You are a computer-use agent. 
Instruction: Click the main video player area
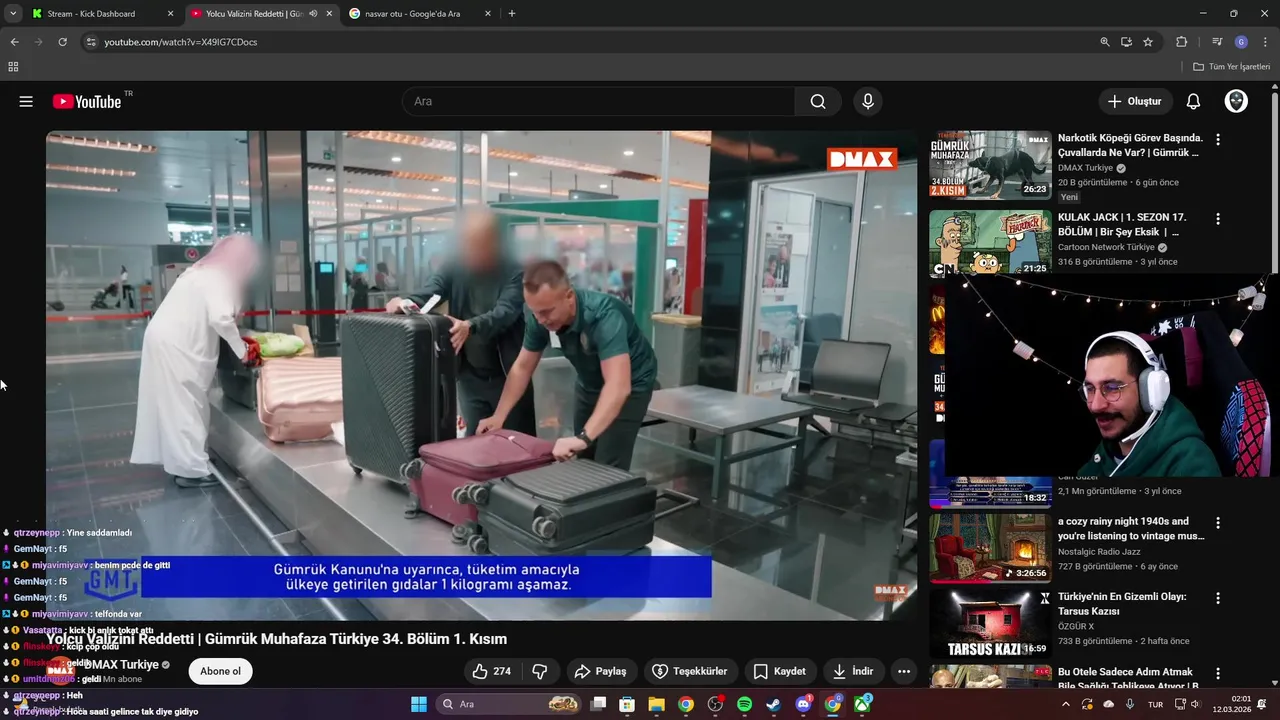[x=481, y=375]
